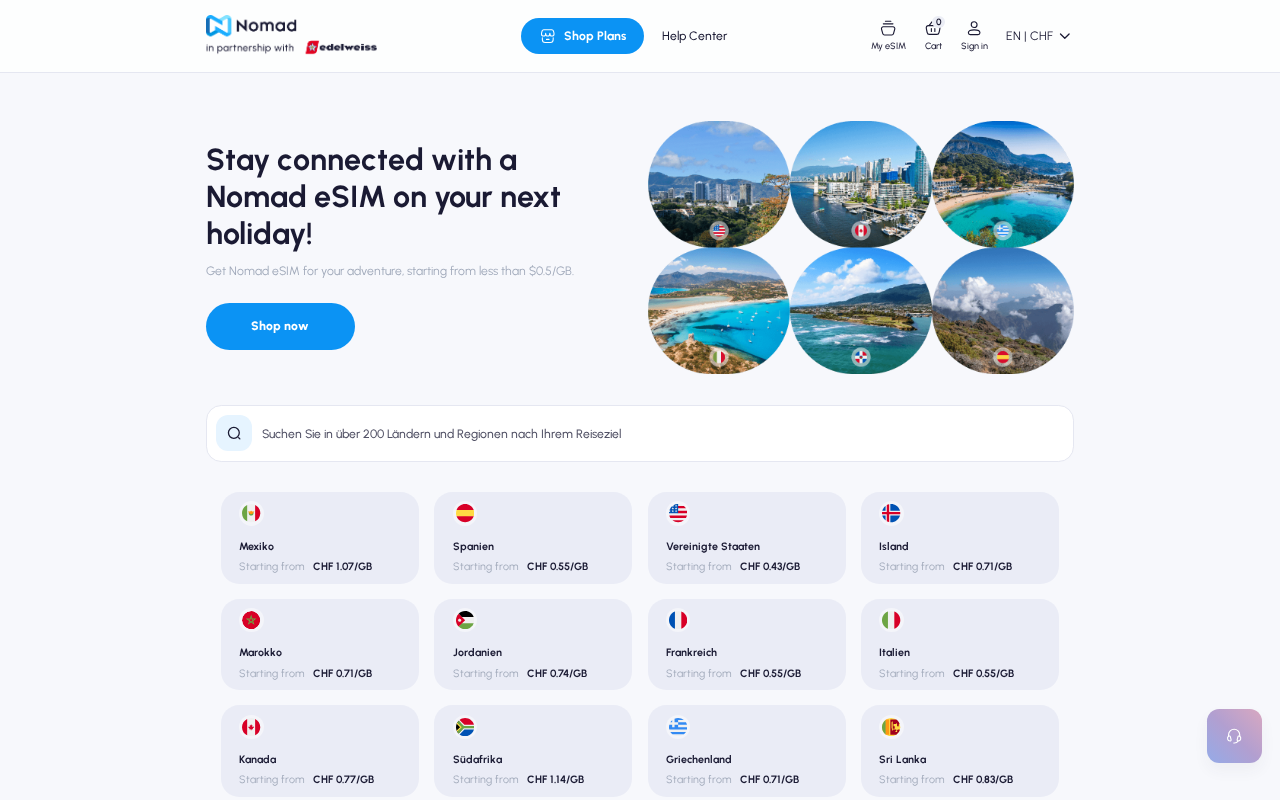Focus the destination search field

pos(640,433)
